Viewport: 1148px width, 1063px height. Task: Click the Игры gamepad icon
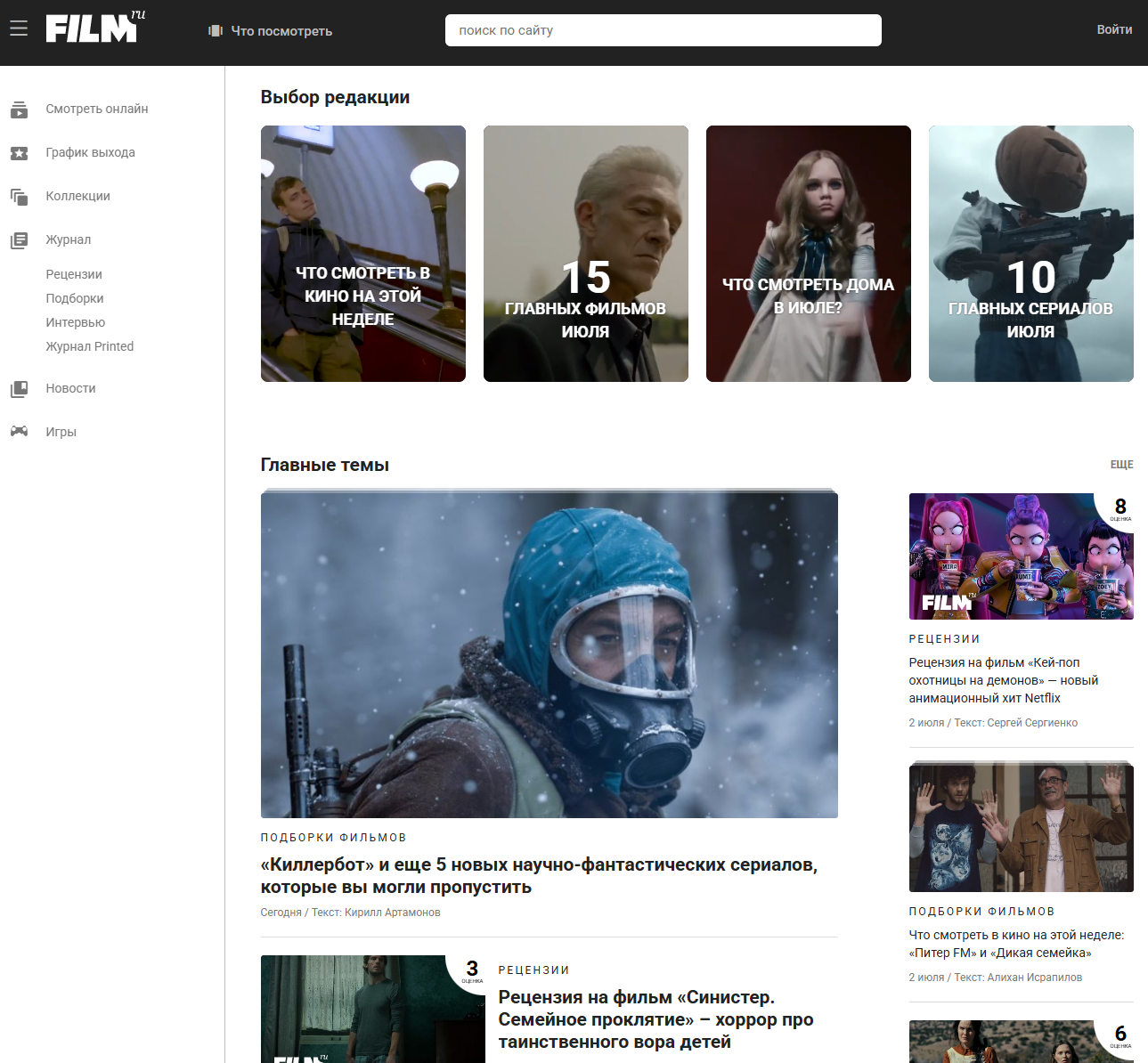pos(19,432)
